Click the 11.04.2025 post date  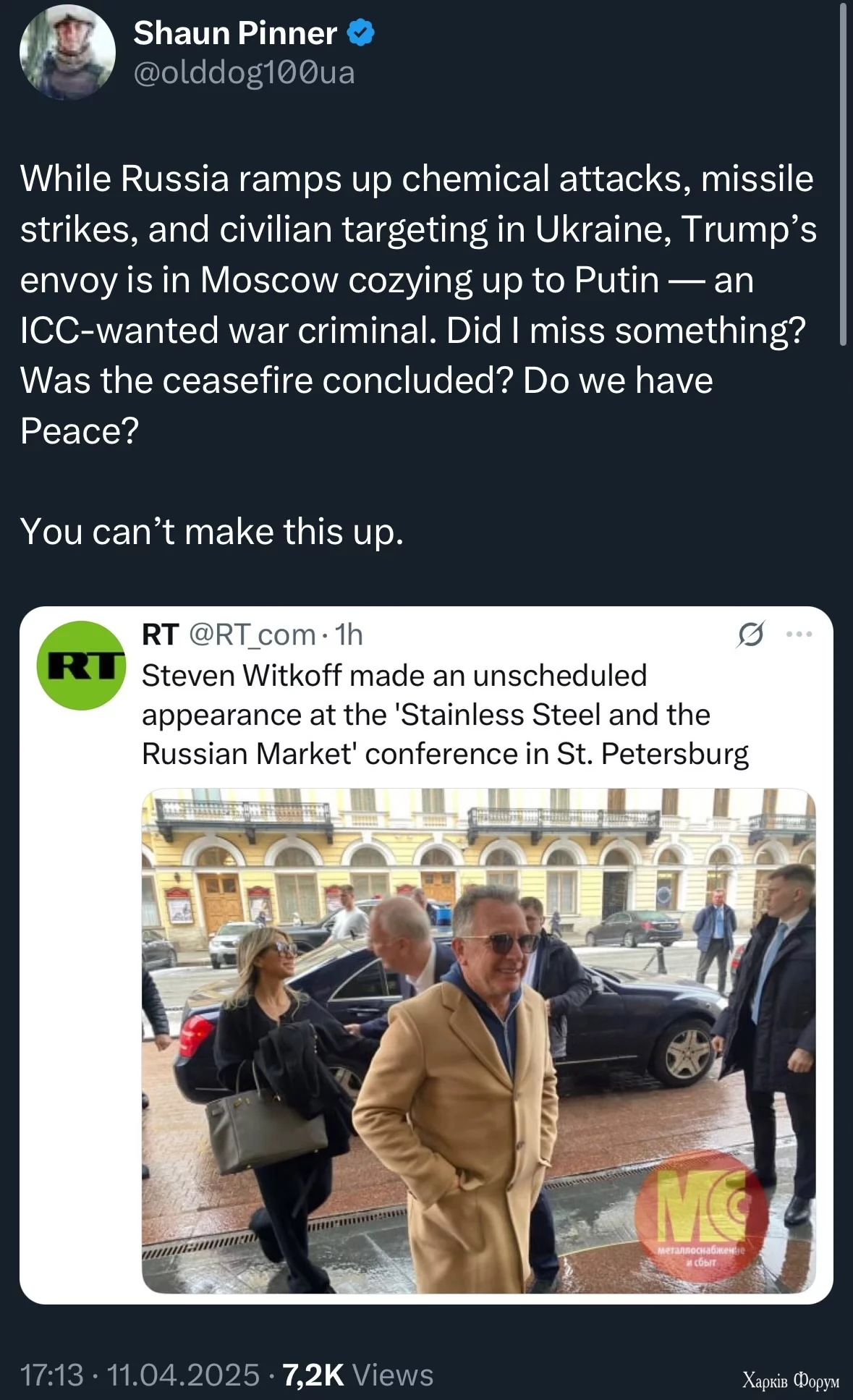(x=183, y=1375)
